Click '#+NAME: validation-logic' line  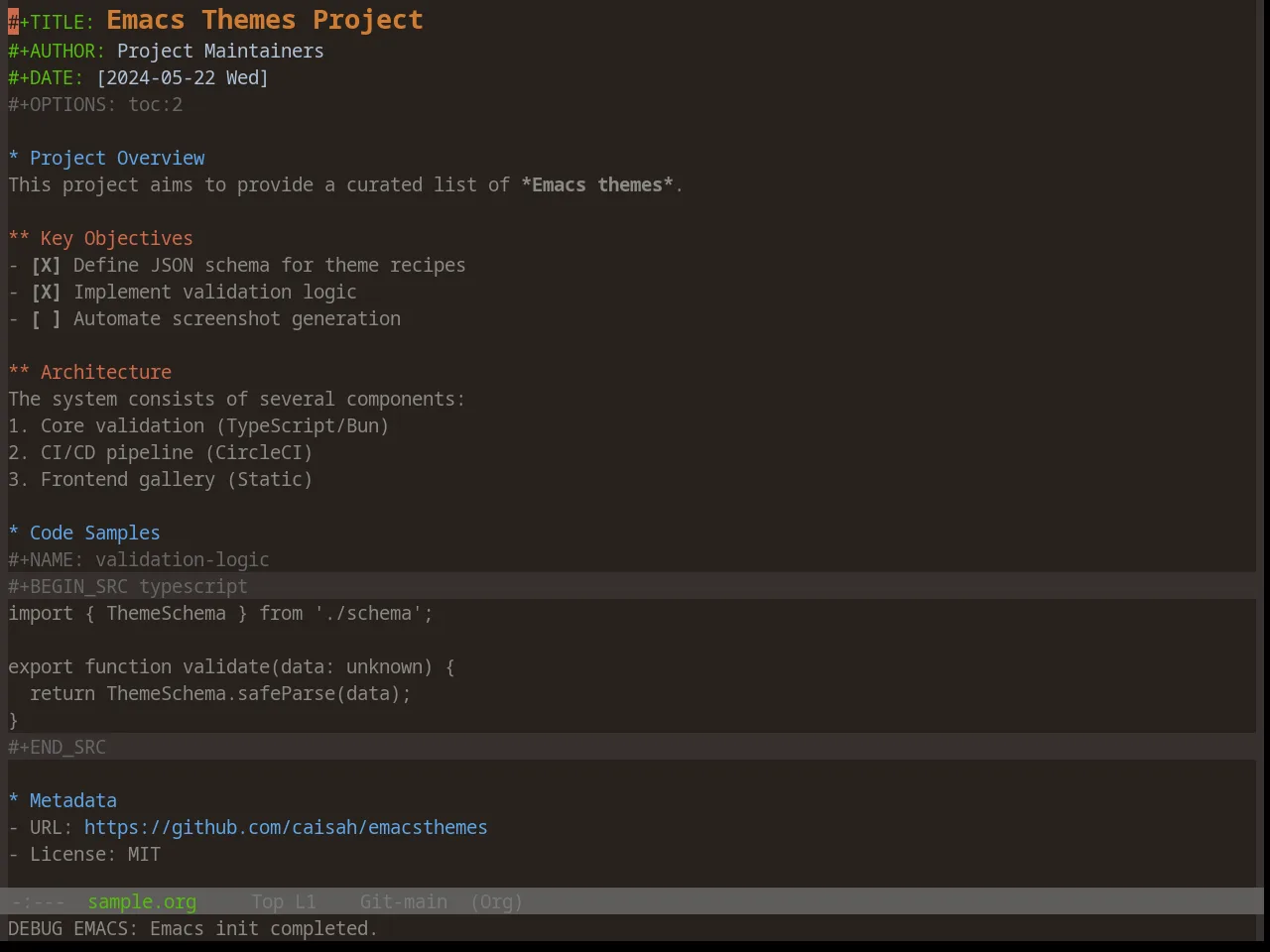click(x=139, y=560)
